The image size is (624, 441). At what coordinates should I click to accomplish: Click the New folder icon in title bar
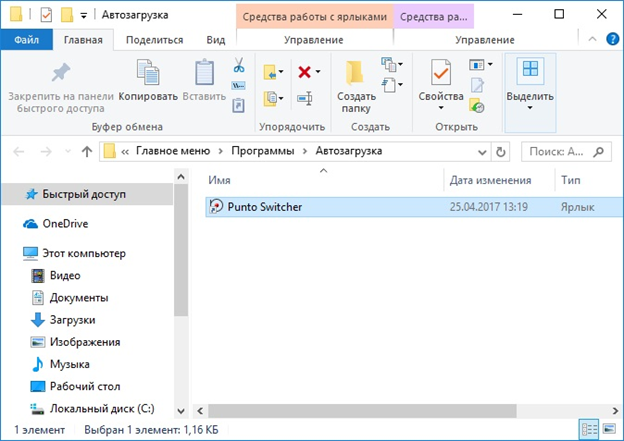click(x=67, y=15)
